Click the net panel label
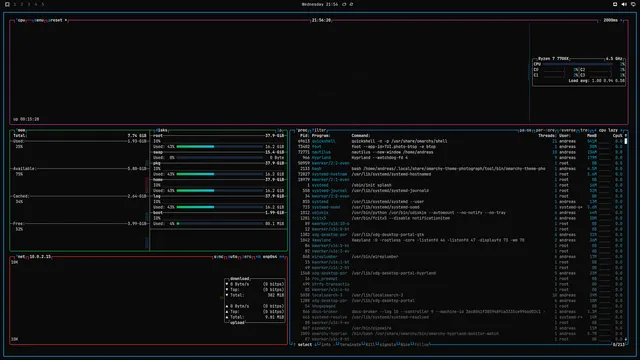This screenshot has height=360, width=640. (21, 257)
